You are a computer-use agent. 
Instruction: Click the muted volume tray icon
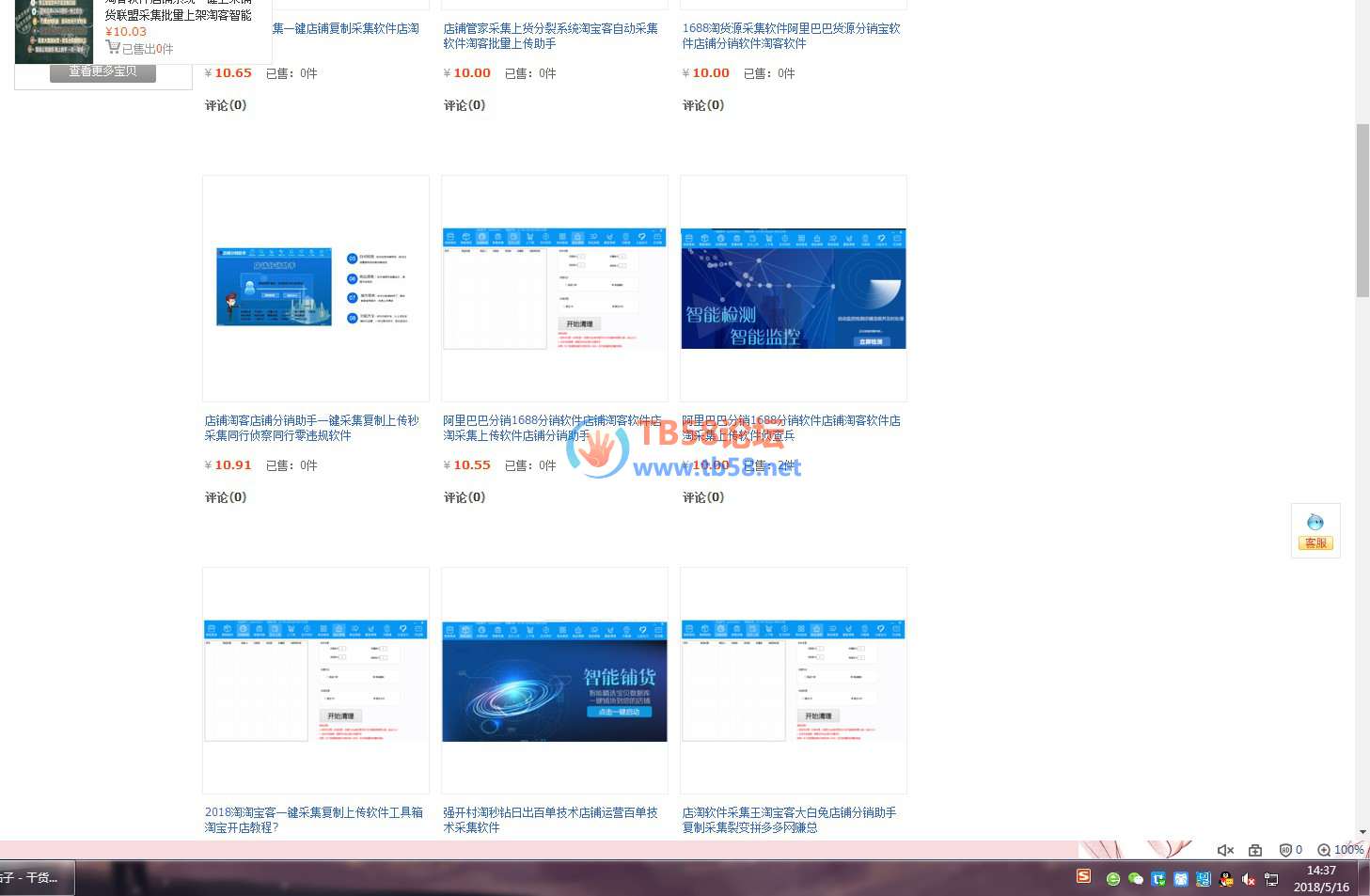click(x=1249, y=879)
